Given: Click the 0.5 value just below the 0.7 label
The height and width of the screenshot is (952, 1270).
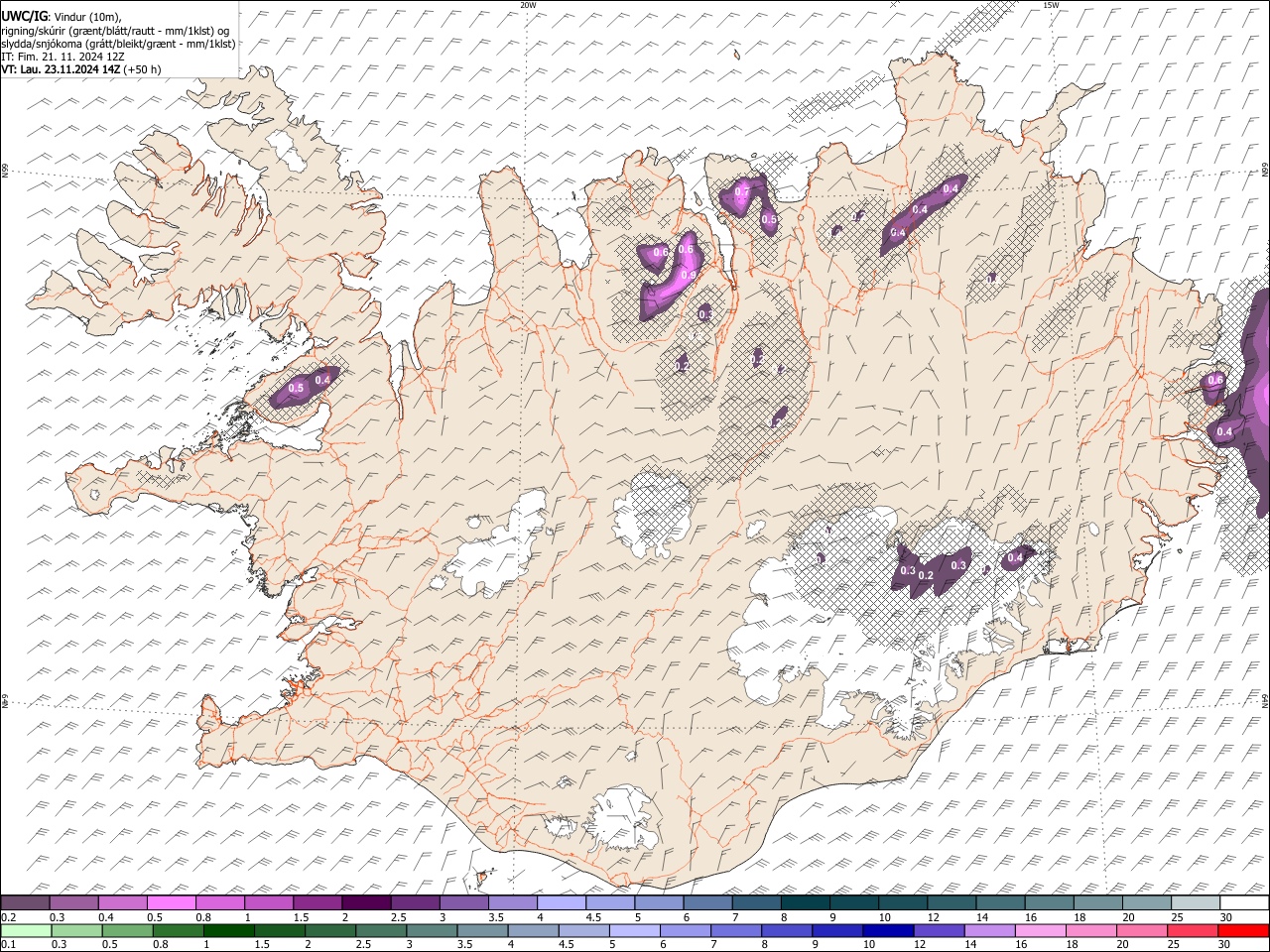Looking at the screenshot, I should tap(769, 219).
